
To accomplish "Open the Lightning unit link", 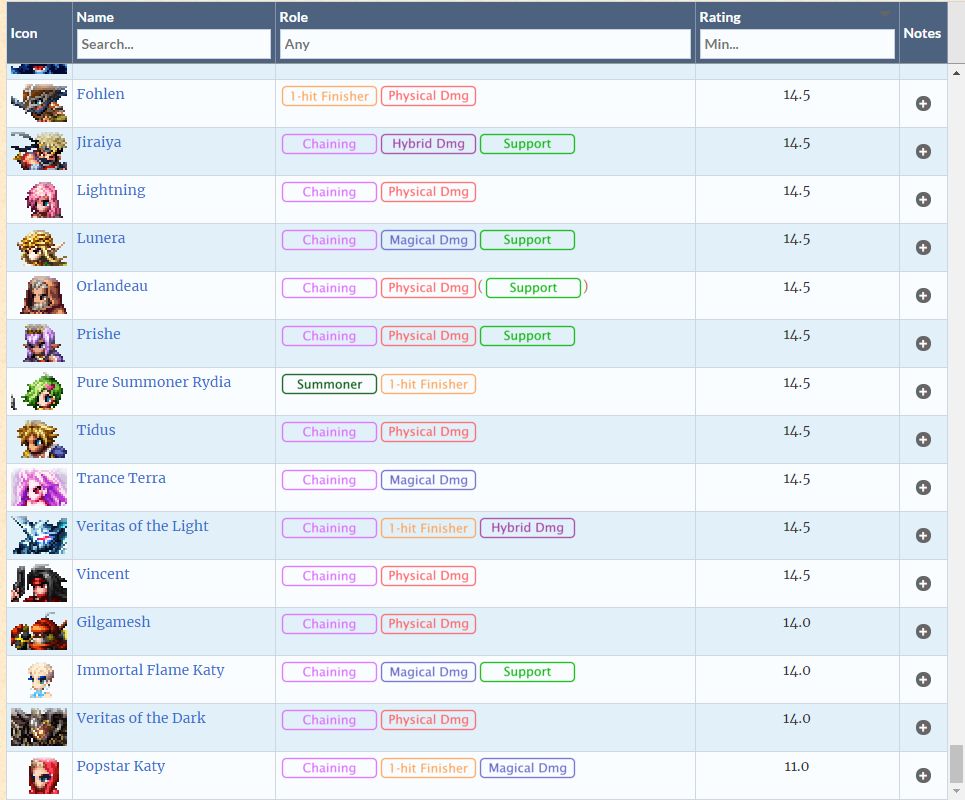I will pos(111,191).
